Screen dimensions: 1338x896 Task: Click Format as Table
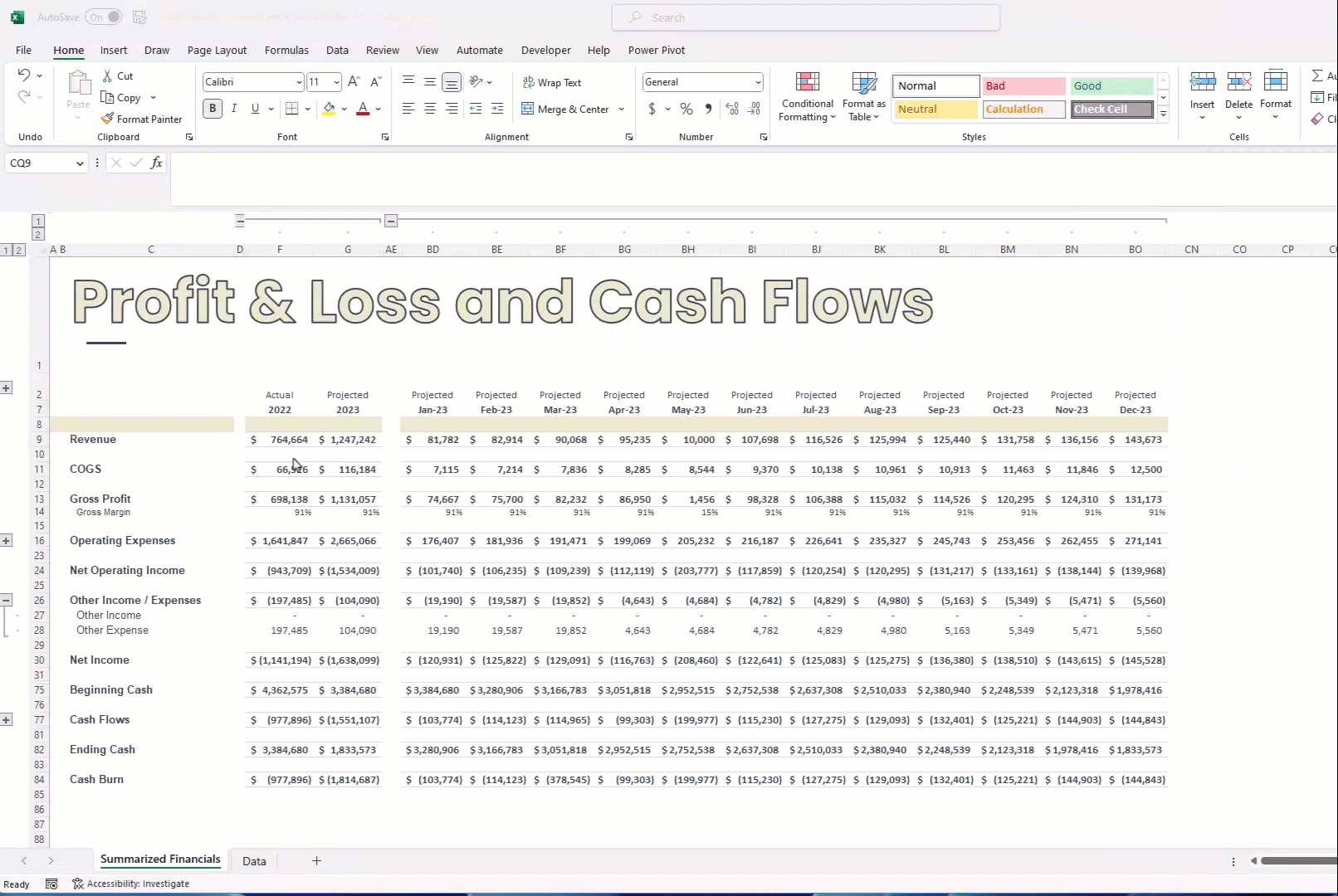click(863, 95)
